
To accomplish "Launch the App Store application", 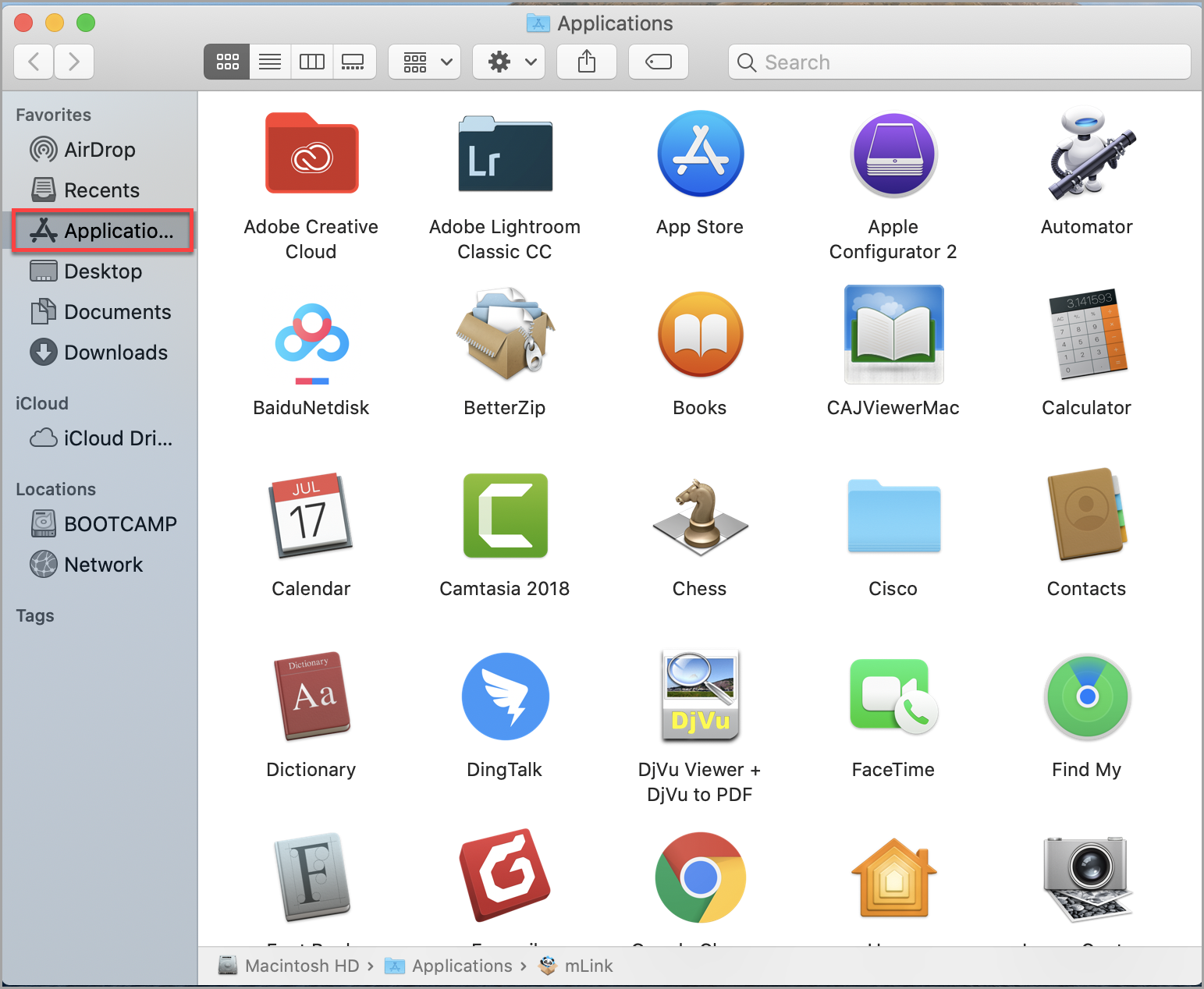I will tap(700, 154).
